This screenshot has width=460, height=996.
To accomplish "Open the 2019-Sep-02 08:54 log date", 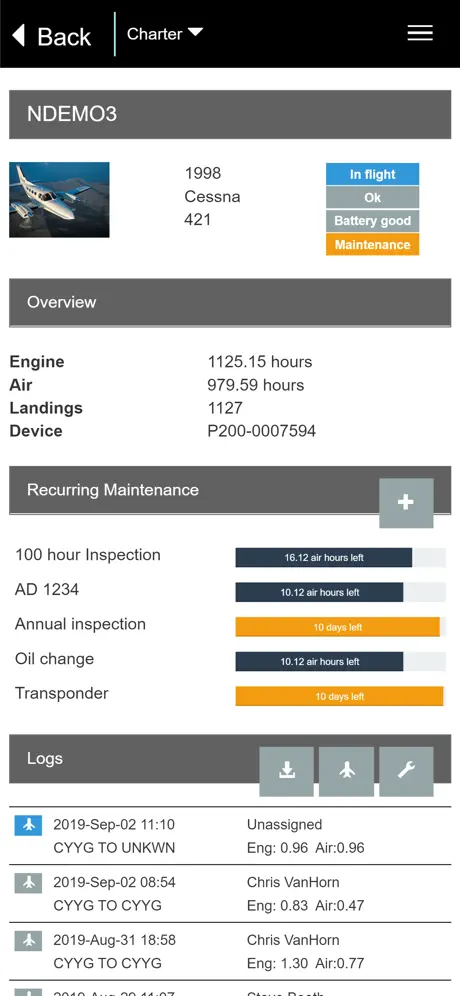I will (114, 882).
